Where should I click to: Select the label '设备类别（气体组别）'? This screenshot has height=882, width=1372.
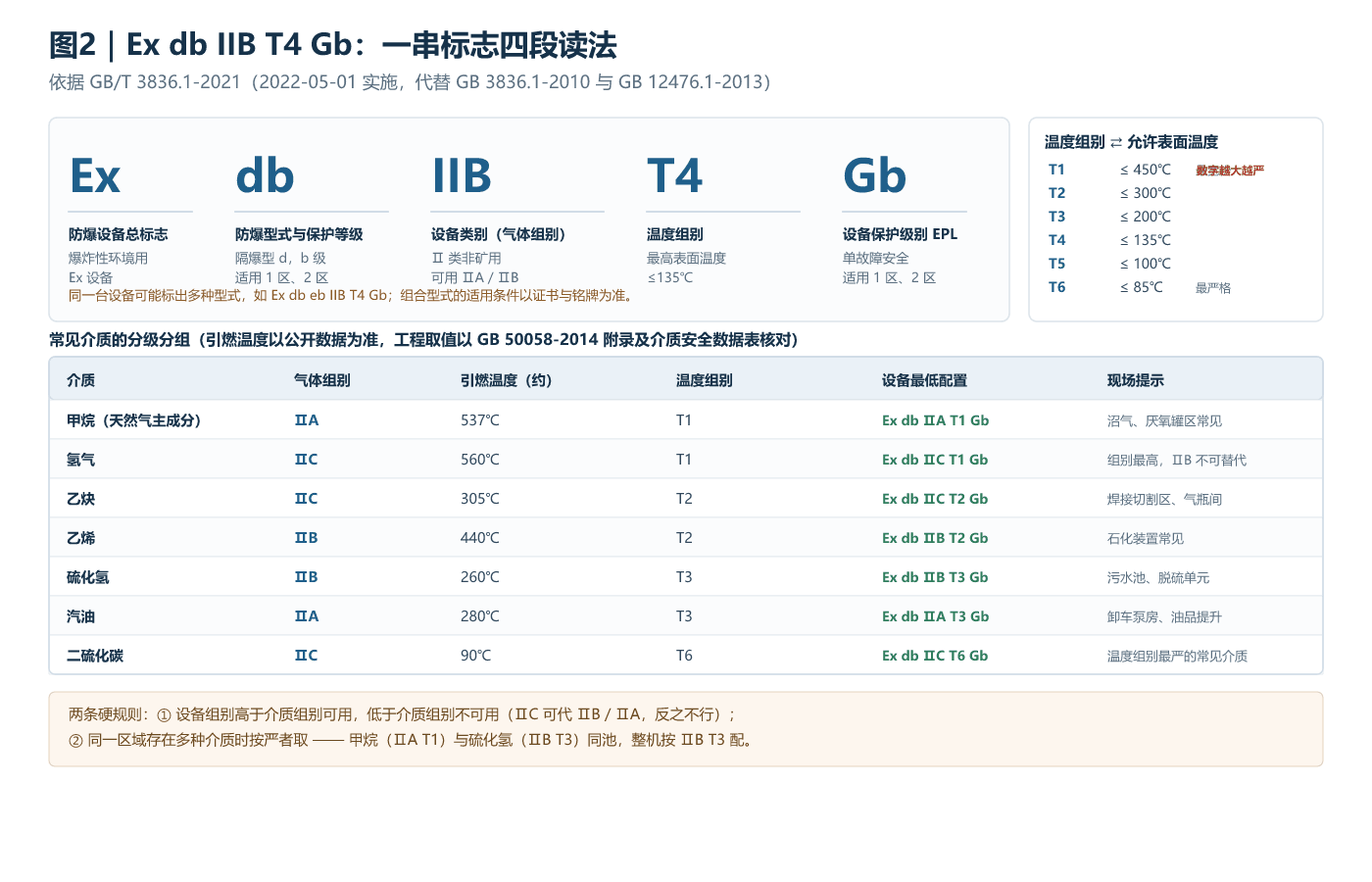point(502,234)
